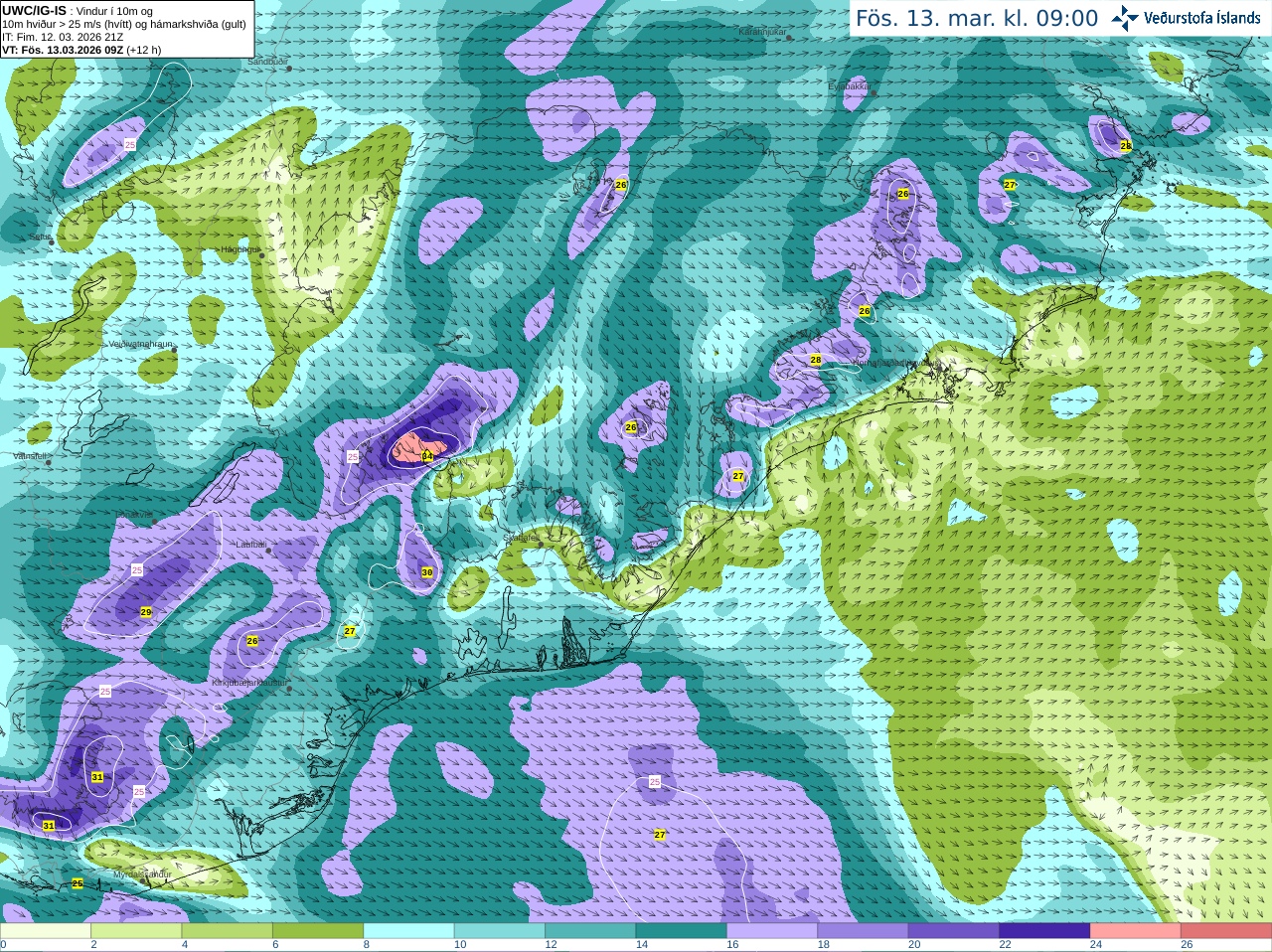Click the legend scale value 22
This screenshot has width=1272, height=952.
[1005, 945]
